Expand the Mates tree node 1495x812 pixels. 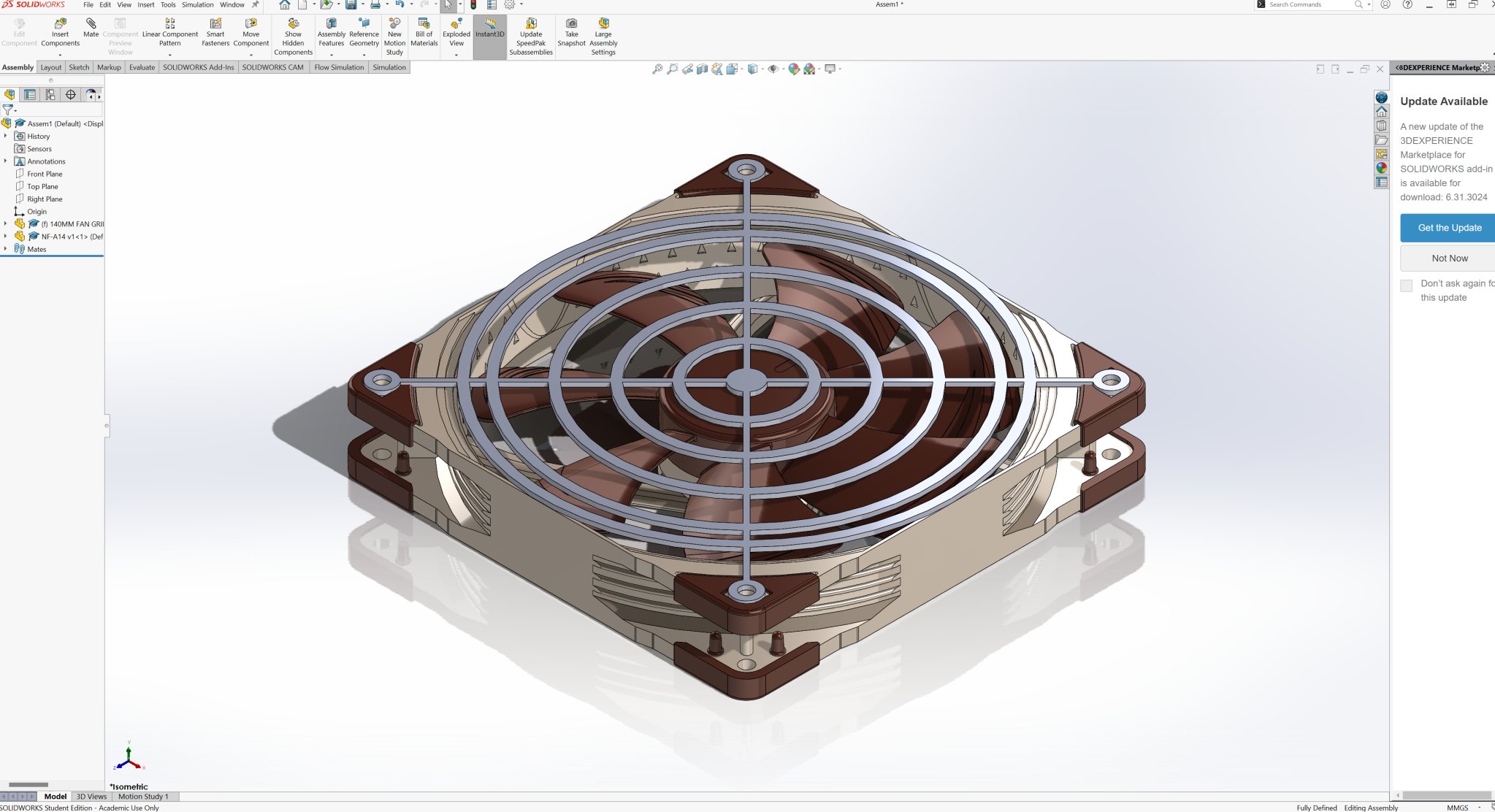[5, 249]
